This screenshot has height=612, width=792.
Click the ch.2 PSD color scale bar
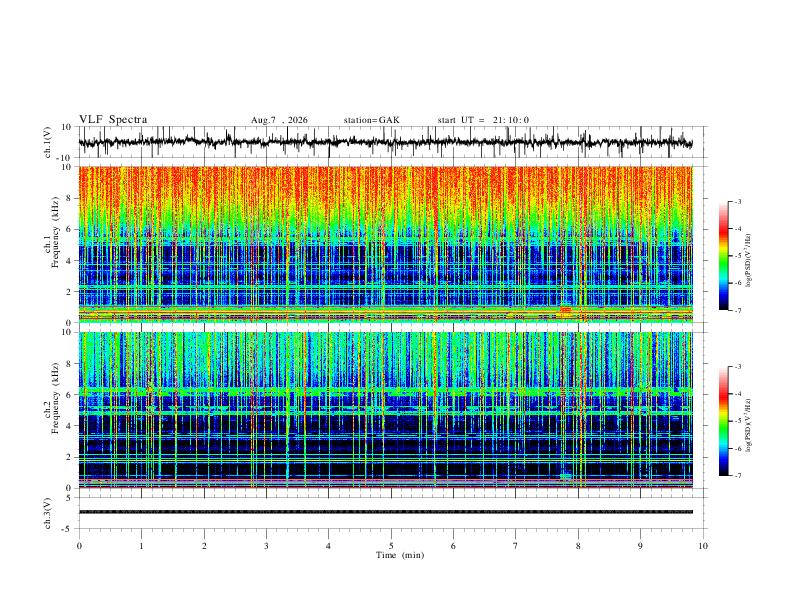(723, 421)
